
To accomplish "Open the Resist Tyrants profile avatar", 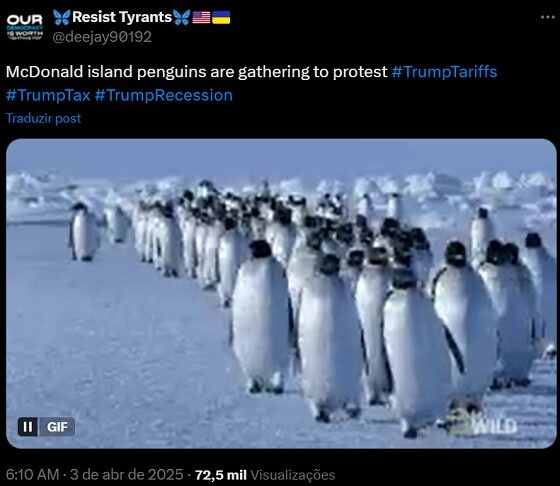I will point(25,27).
